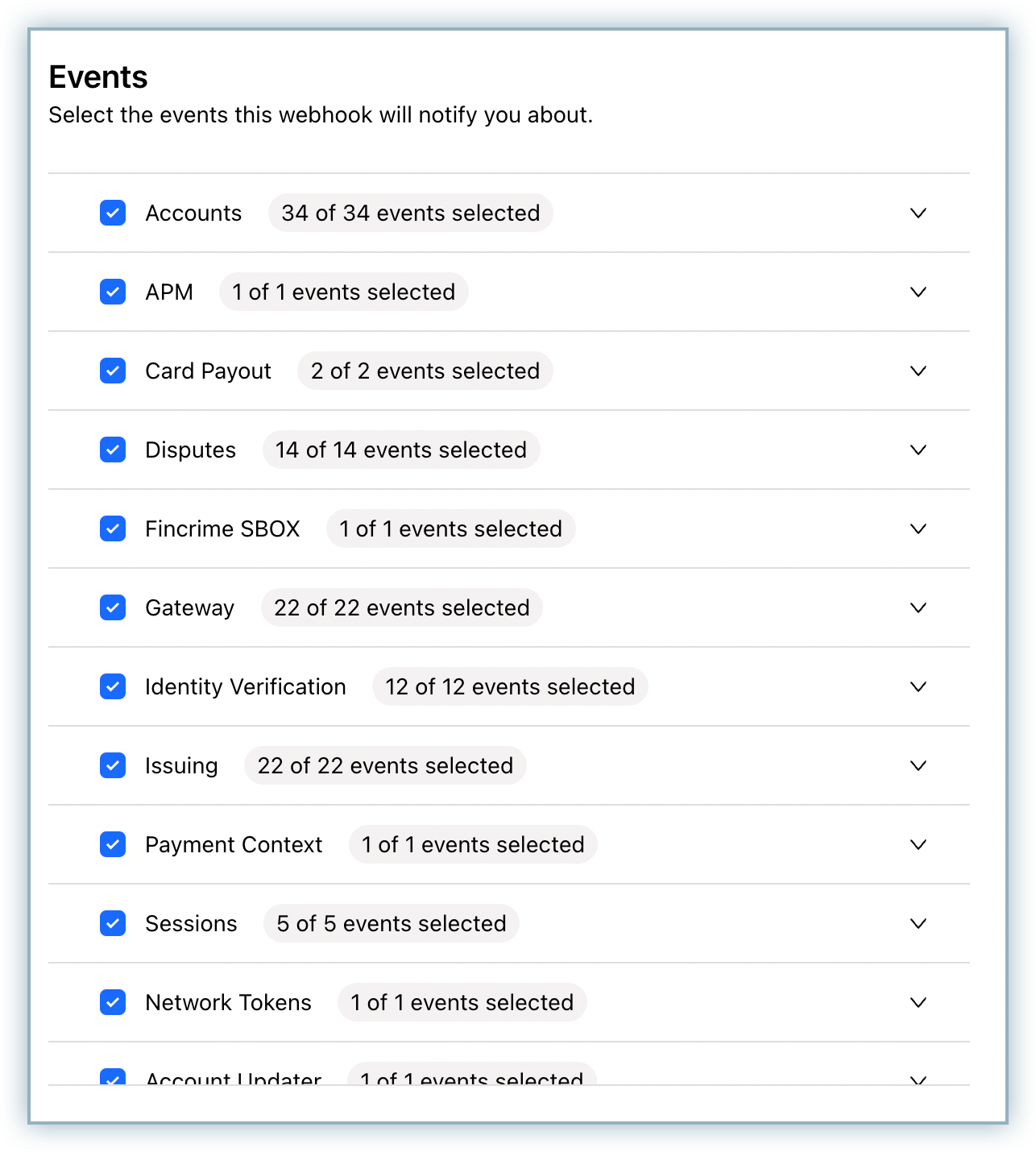Click the '22 of 22' Issuing badge

pos(385,765)
